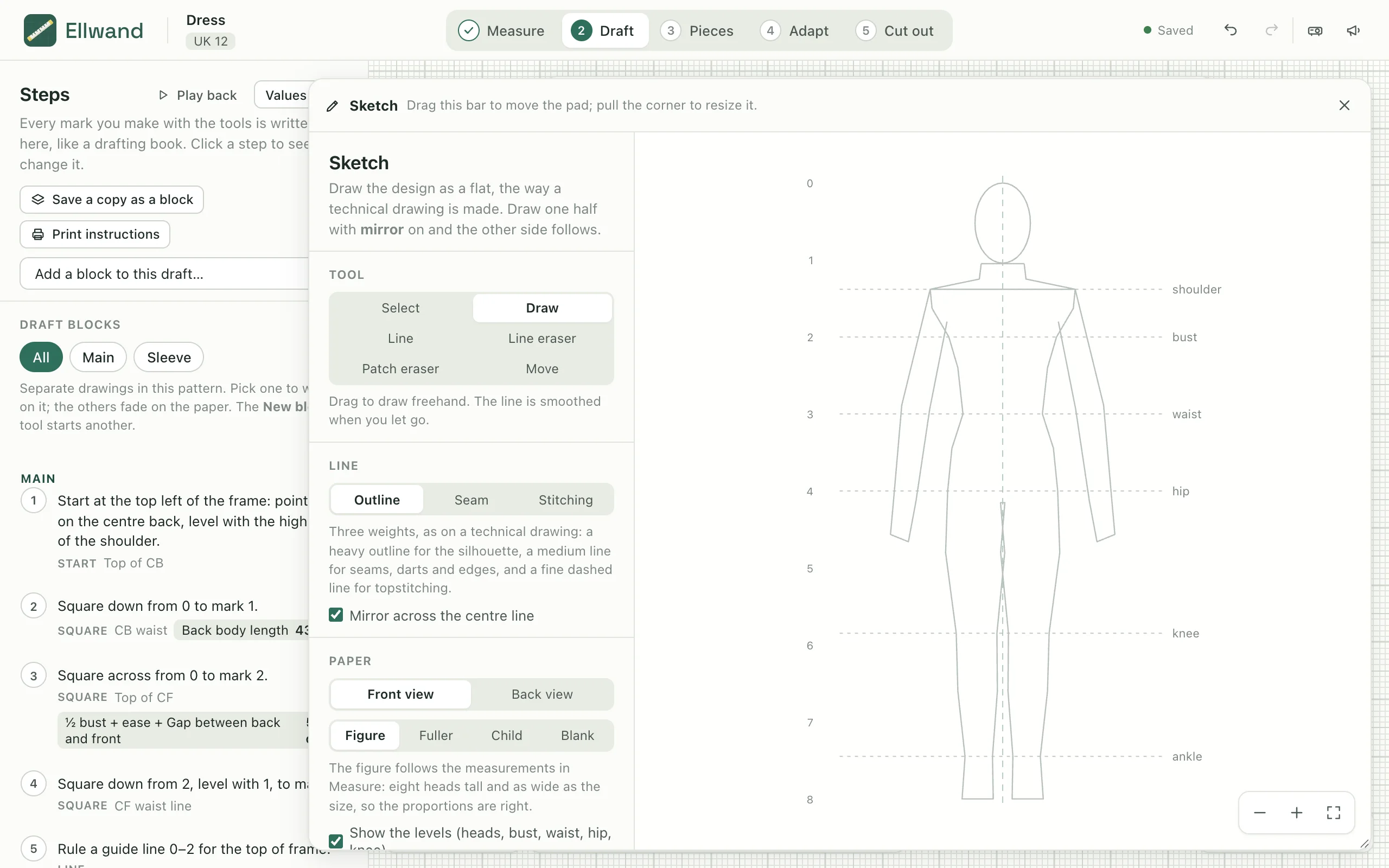This screenshot has height=868, width=1389.
Task: Choose the Line tool
Action: tap(400, 338)
